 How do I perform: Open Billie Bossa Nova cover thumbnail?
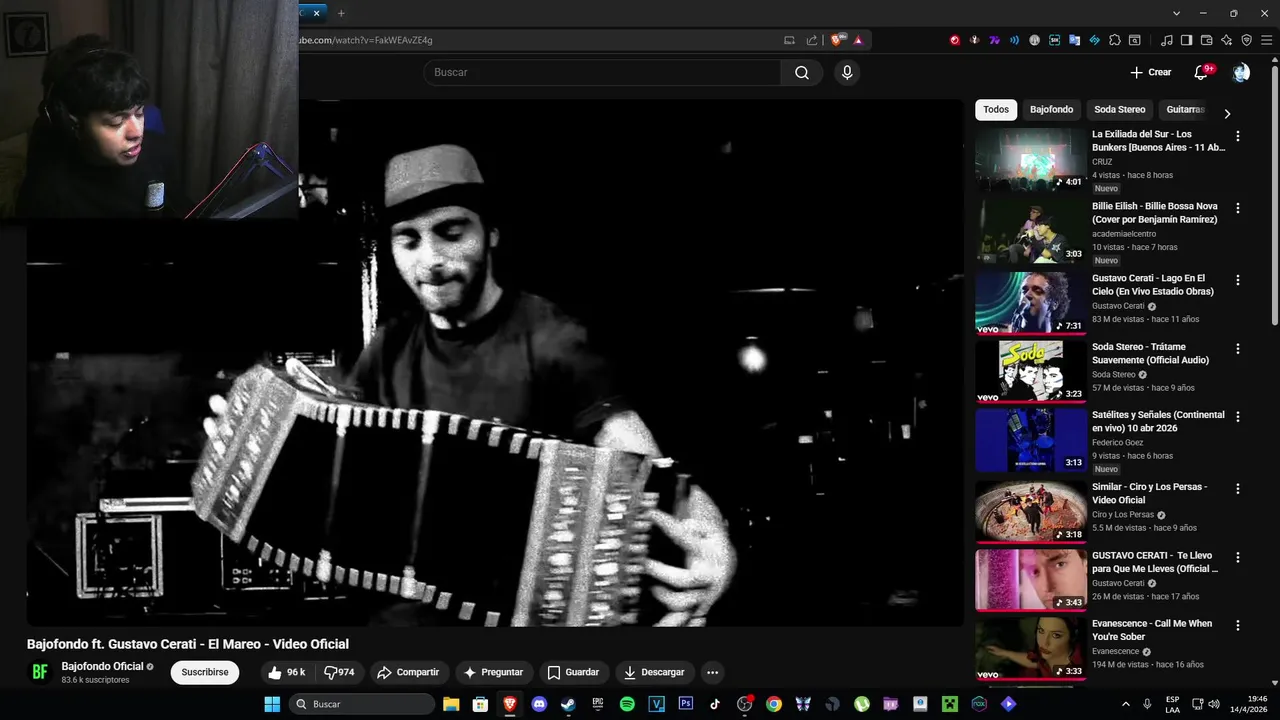click(x=1031, y=231)
